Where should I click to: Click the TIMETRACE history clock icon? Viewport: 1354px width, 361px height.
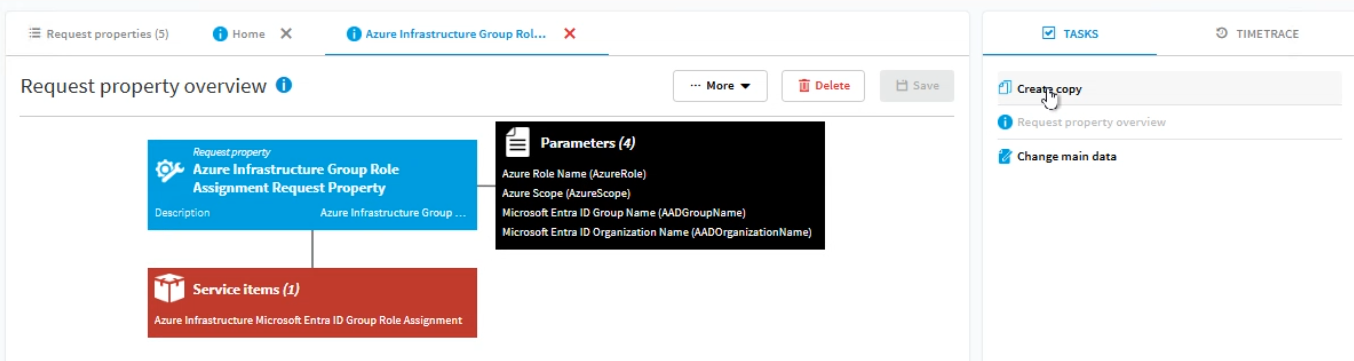(x=1222, y=34)
